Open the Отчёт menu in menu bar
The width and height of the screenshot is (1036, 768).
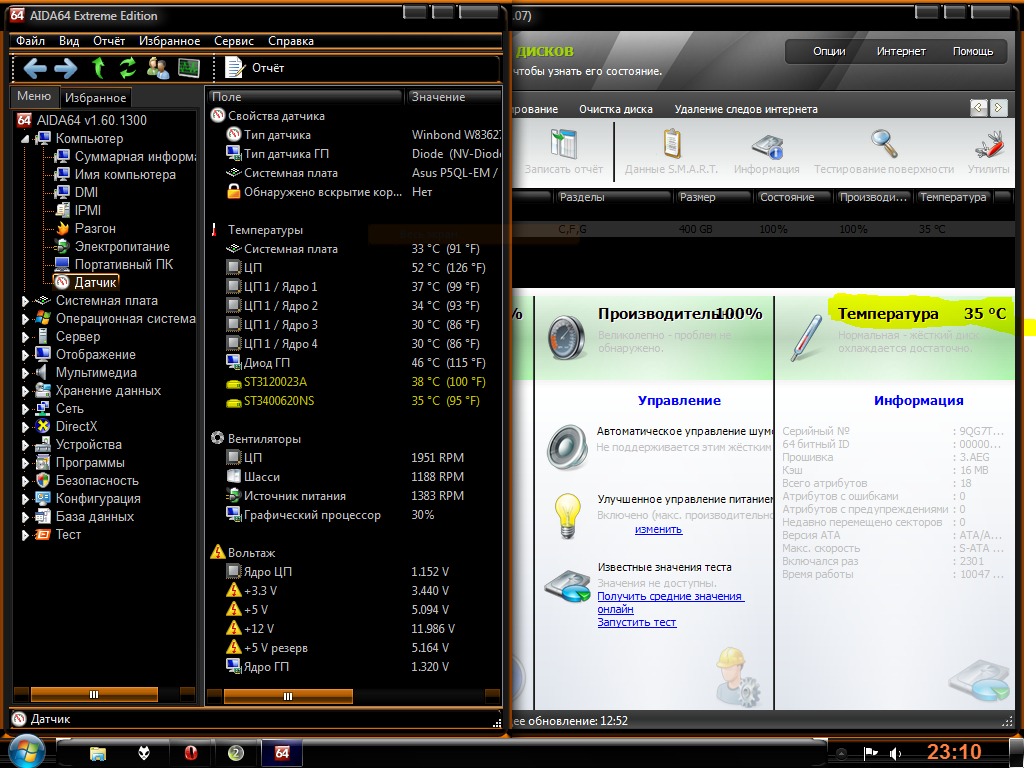(109, 41)
